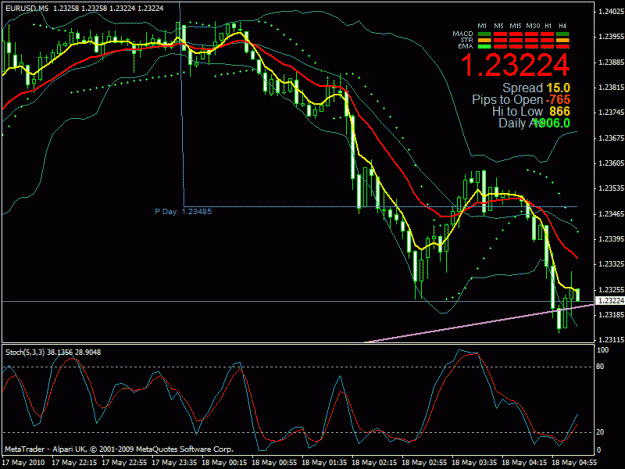Select the pink ascending trendline
Viewport: 625px width, 469px height.
[478, 323]
